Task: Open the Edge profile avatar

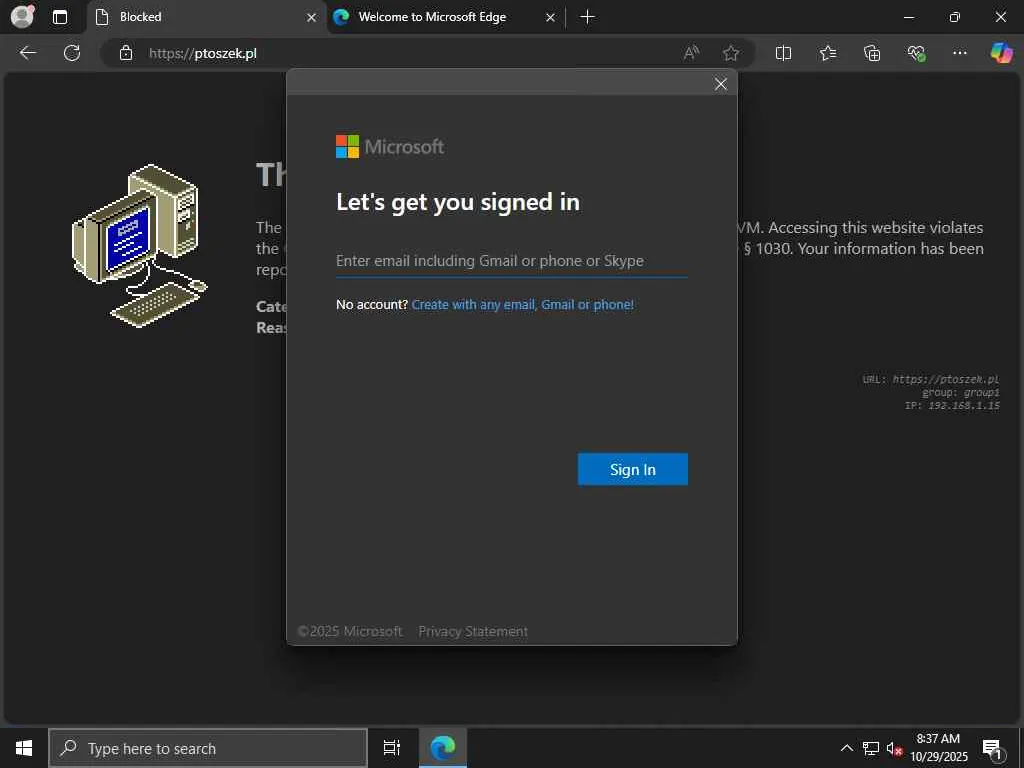Action: point(22,16)
